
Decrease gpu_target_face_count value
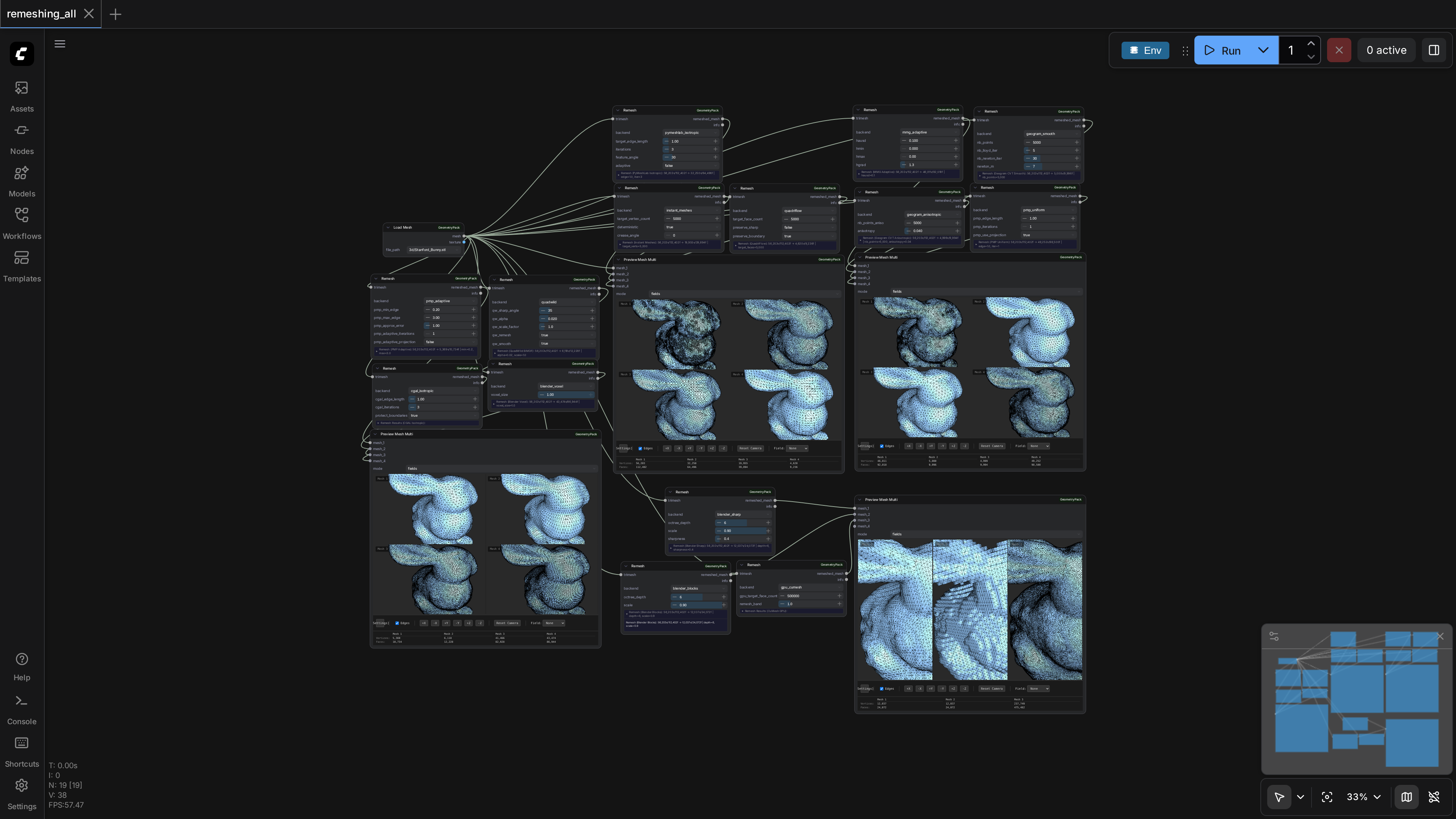pyautogui.click(x=782, y=596)
